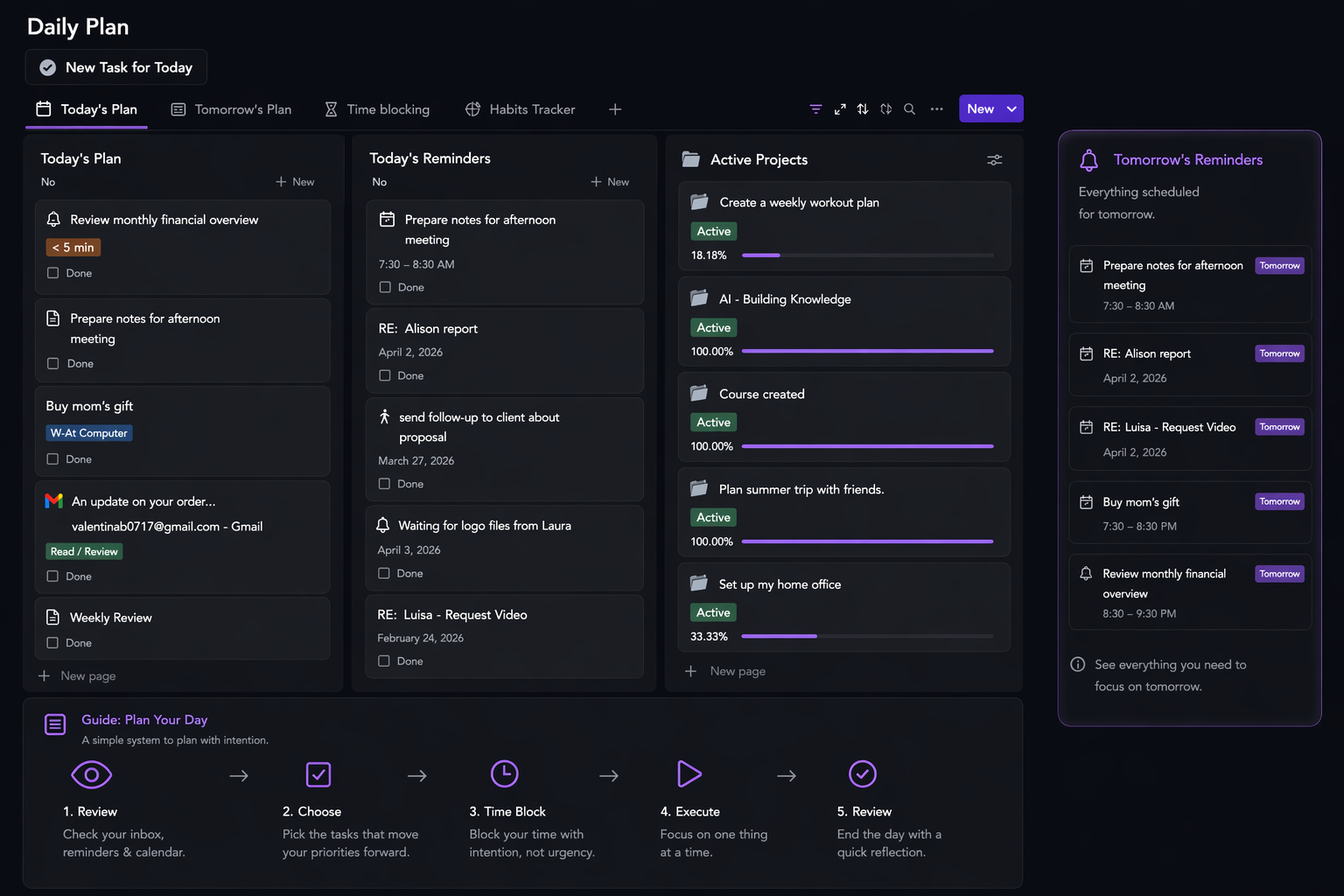The height and width of the screenshot is (896, 1344).
Task: Click the expand view icon next to filter
Action: tap(839, 108)
